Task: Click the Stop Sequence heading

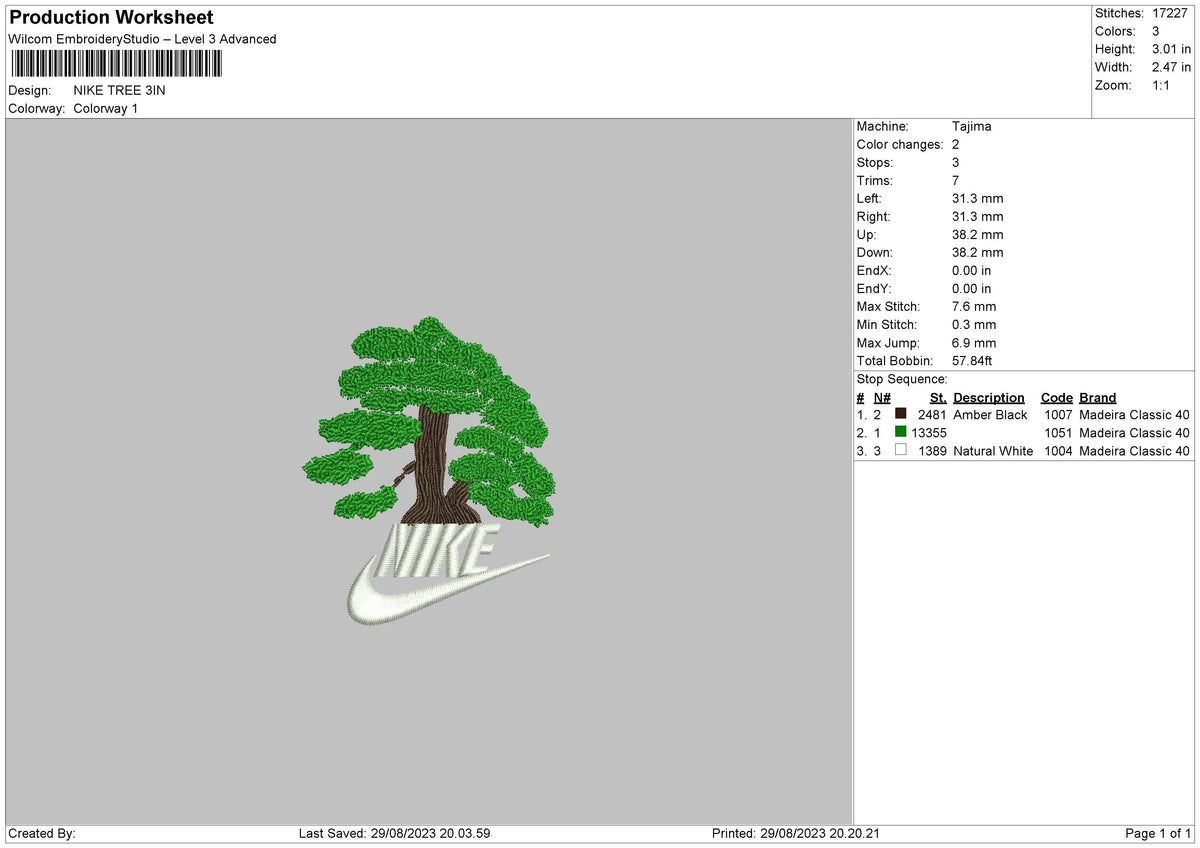Action: point(900,379)
